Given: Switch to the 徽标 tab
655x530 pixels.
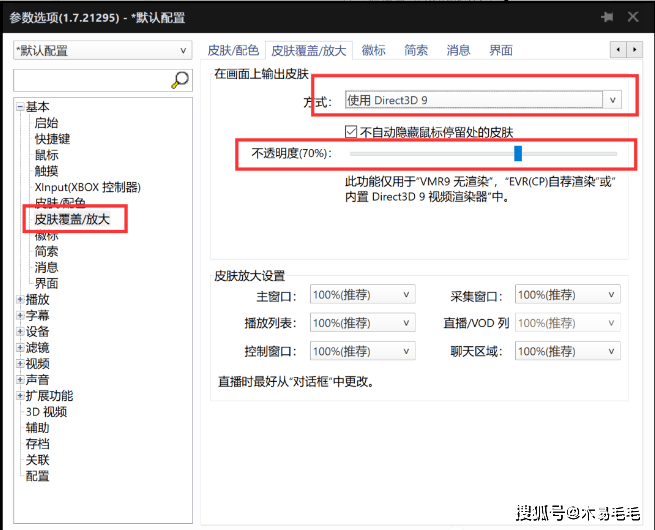Looking at the screenshot, I should click(373, 51).
